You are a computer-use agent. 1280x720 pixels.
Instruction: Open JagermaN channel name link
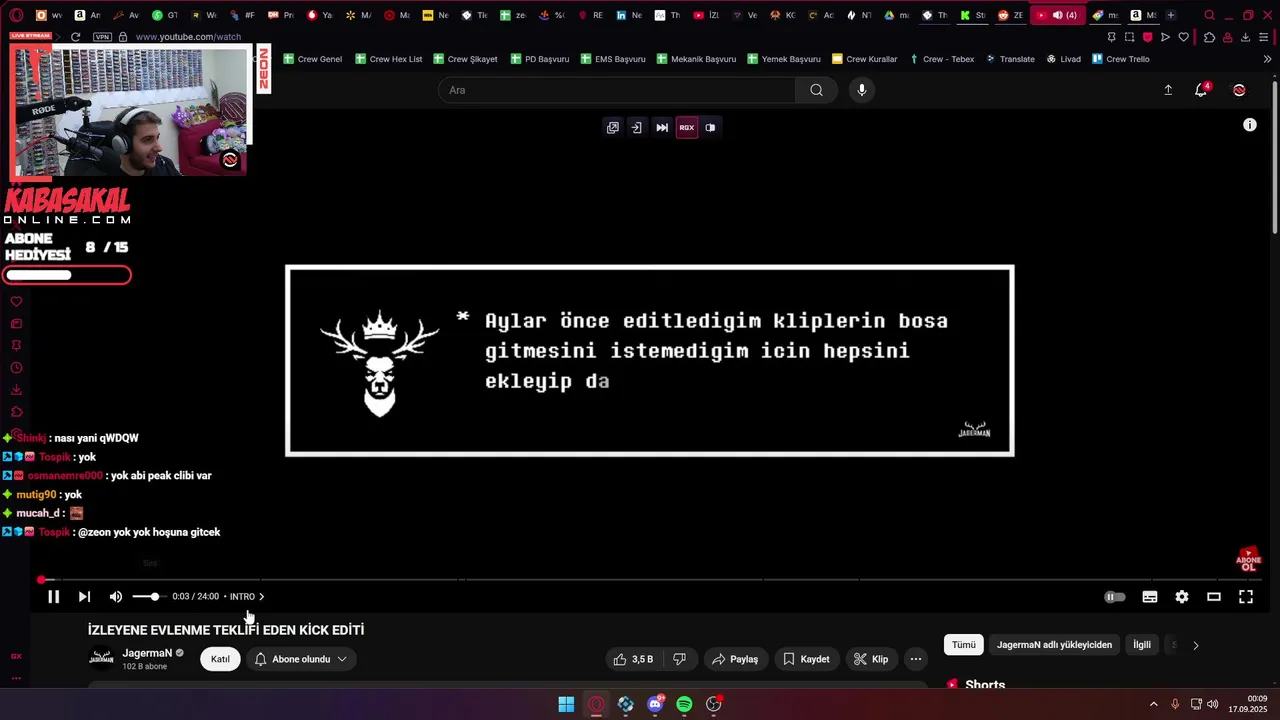pyautogui.click(x=147, y=653)
